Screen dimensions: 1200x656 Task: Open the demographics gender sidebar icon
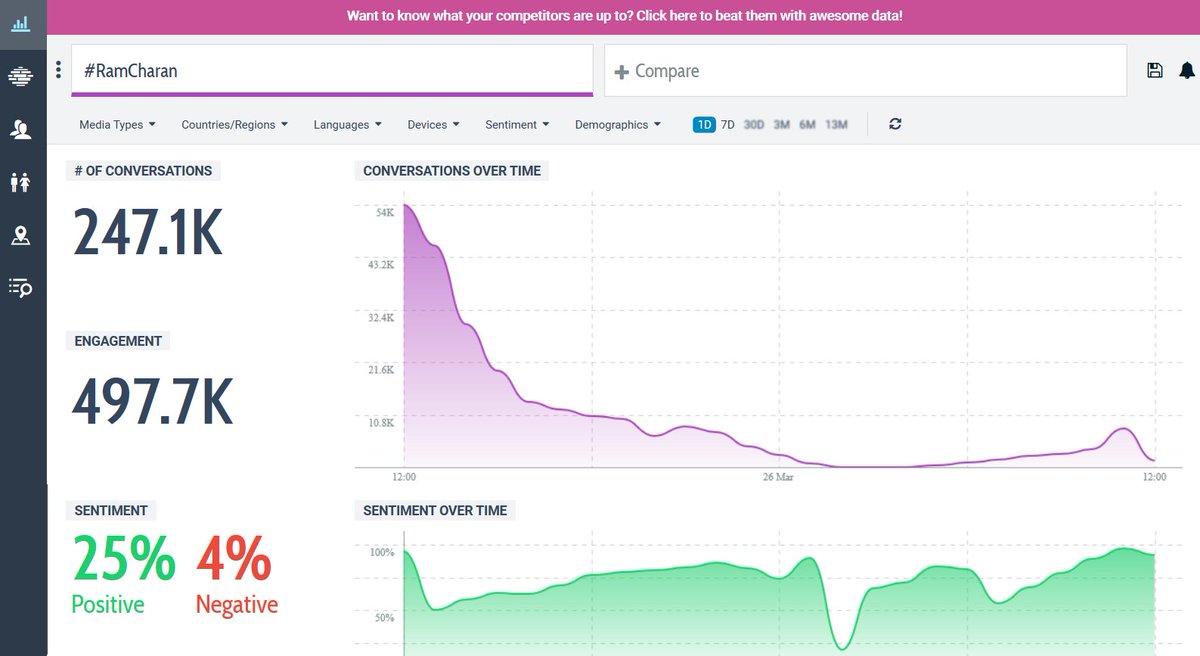[20, 182]
